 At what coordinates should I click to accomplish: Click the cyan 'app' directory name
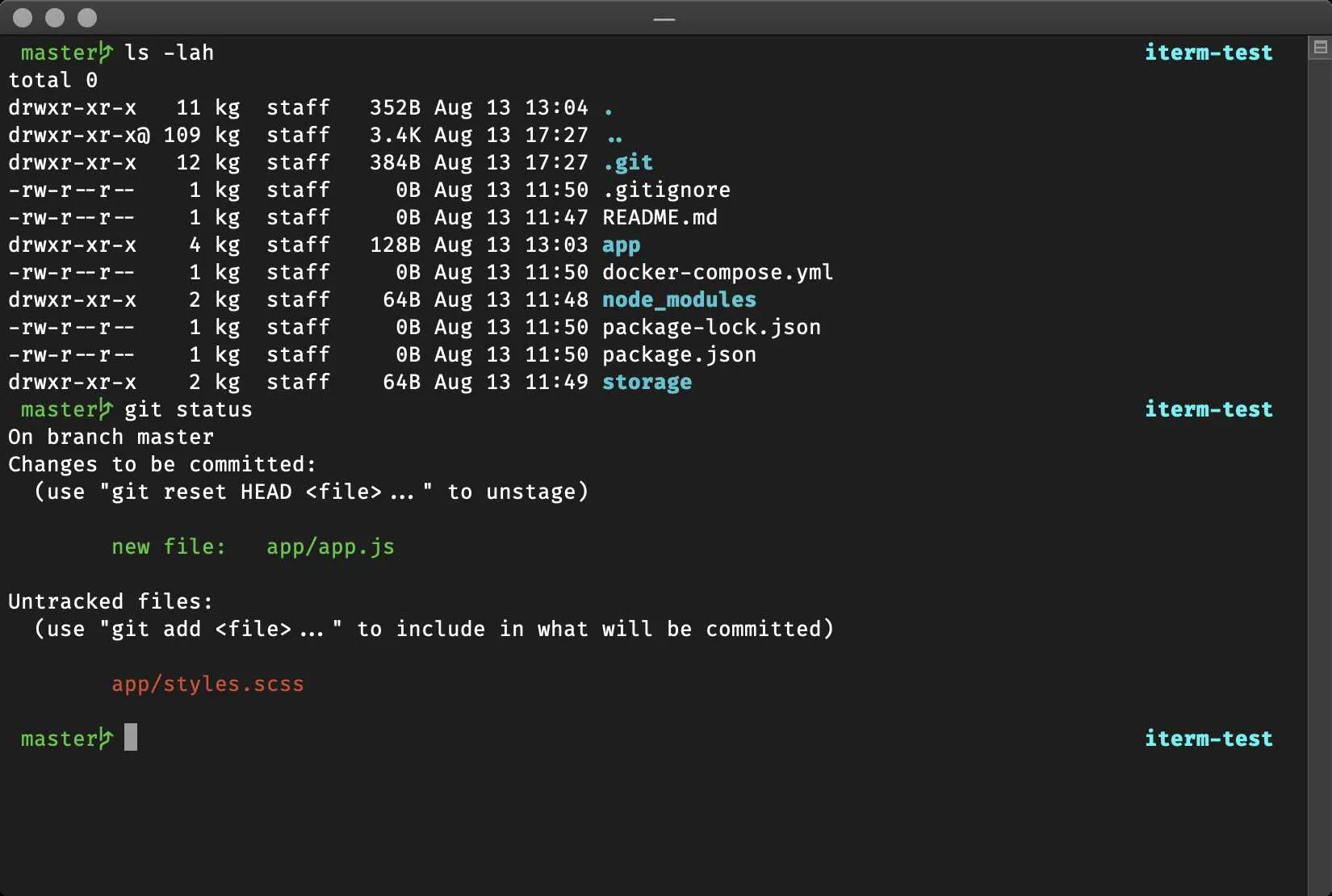(x=621, y=245)
